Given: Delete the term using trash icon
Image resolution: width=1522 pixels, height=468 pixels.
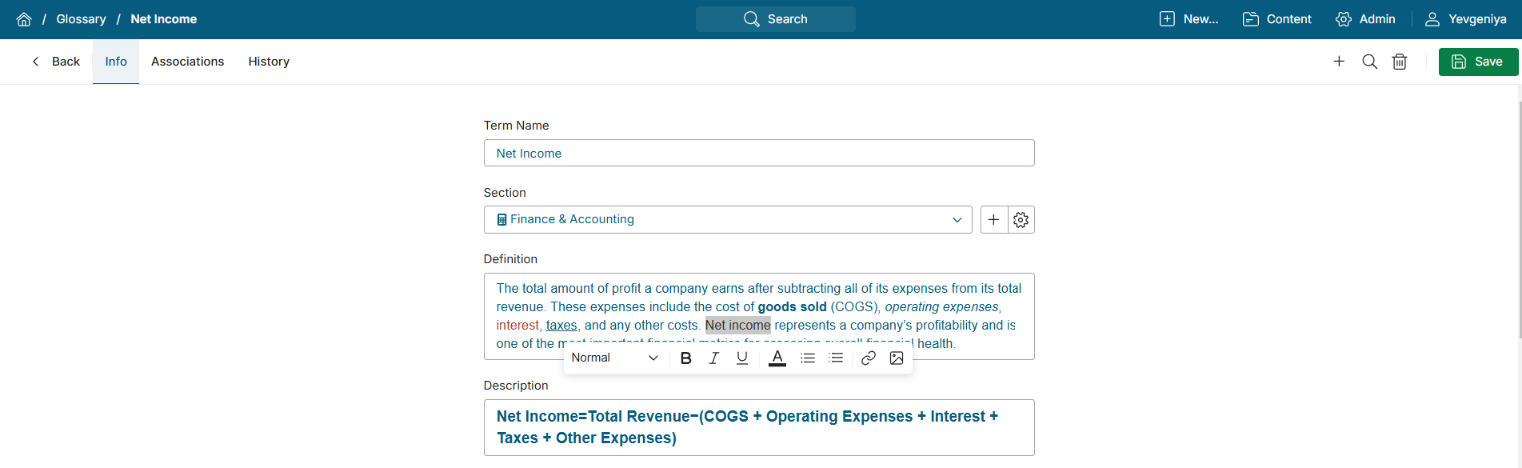Looking at the screenshot, I should (x=1400, y=62).
